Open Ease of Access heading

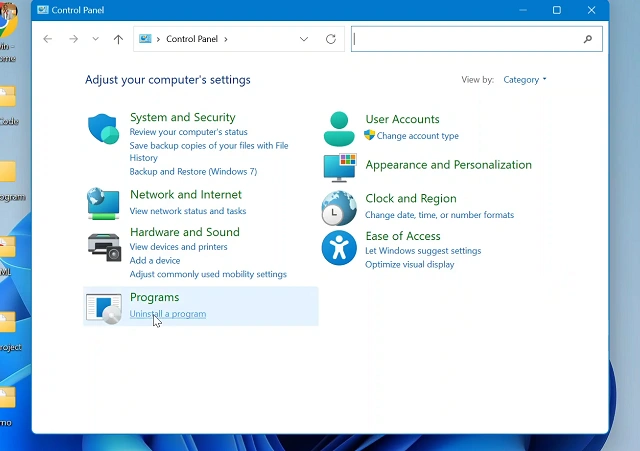click(402, 236)
